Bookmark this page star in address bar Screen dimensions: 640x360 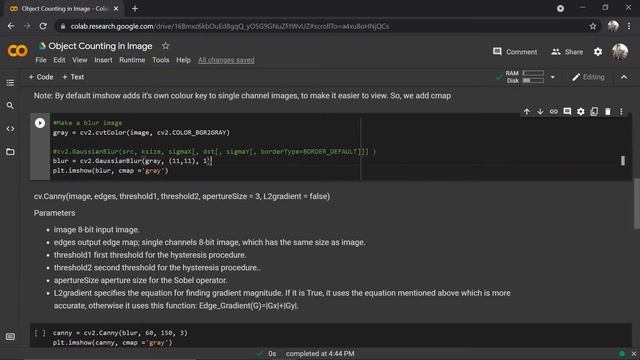[x=593, y=26]
